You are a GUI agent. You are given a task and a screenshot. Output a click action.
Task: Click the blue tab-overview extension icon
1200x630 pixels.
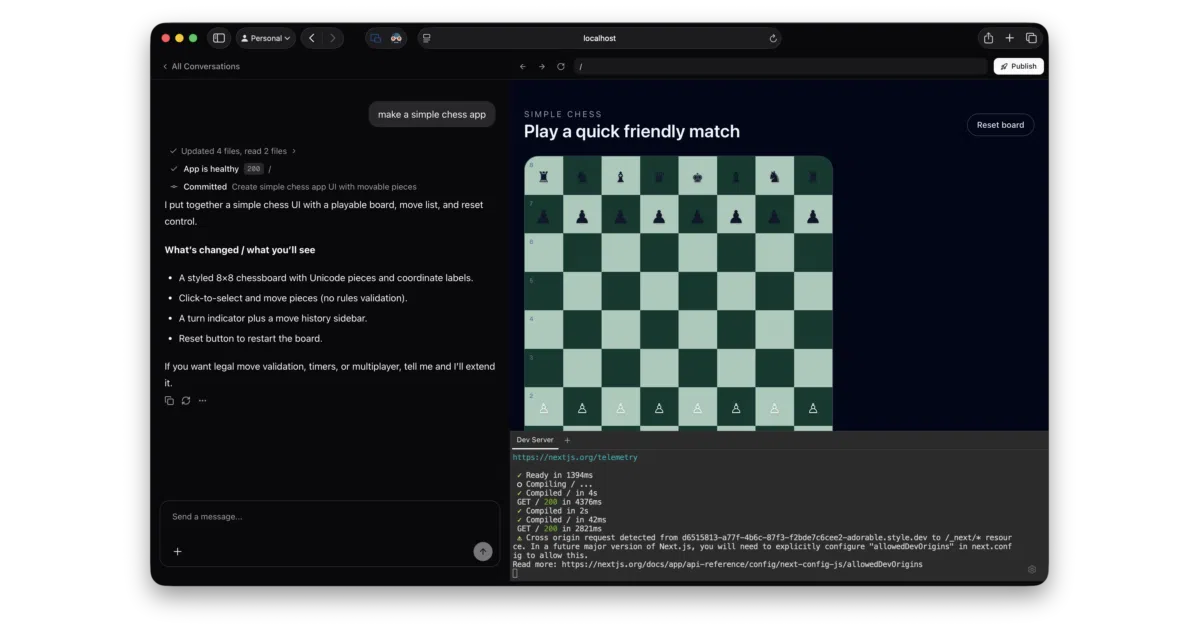pos(376,38)
